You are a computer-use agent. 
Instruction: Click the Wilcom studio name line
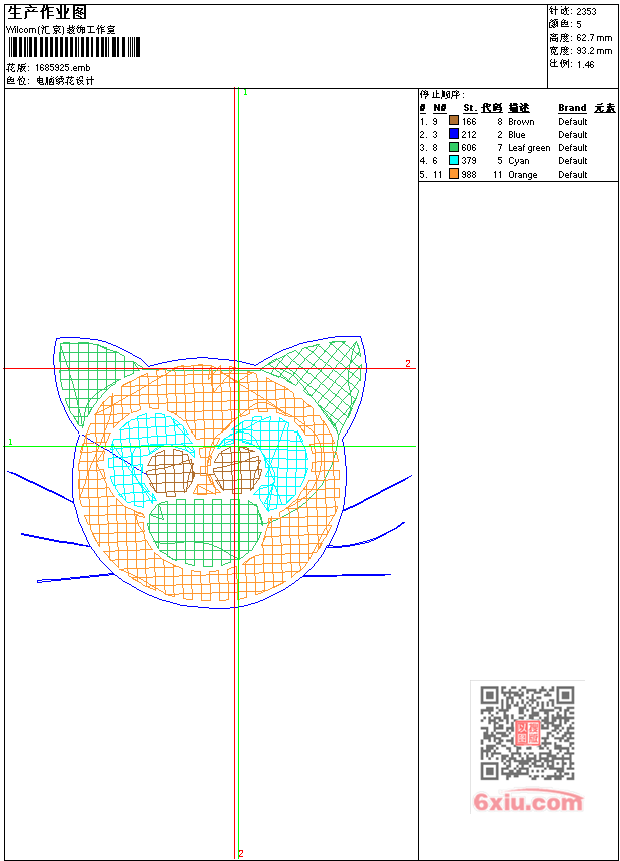click(61, 30)
